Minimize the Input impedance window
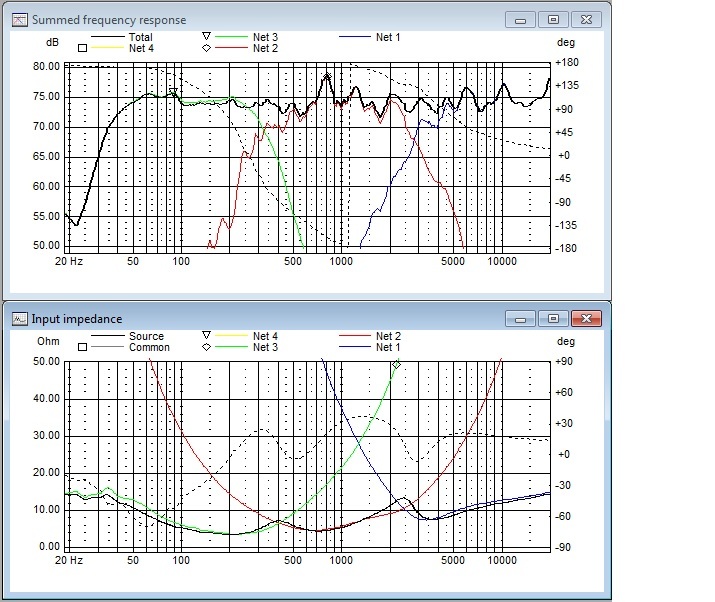The height and width of the screenshot is (602, 715). click(520, 318)
